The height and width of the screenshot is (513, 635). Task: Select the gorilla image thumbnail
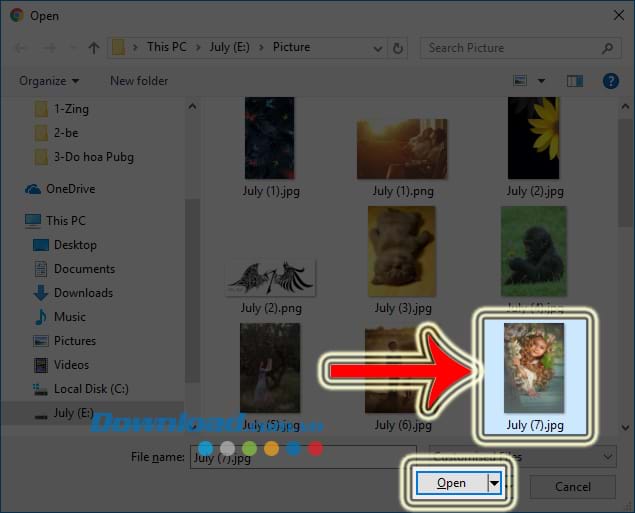tap(534, 251)
